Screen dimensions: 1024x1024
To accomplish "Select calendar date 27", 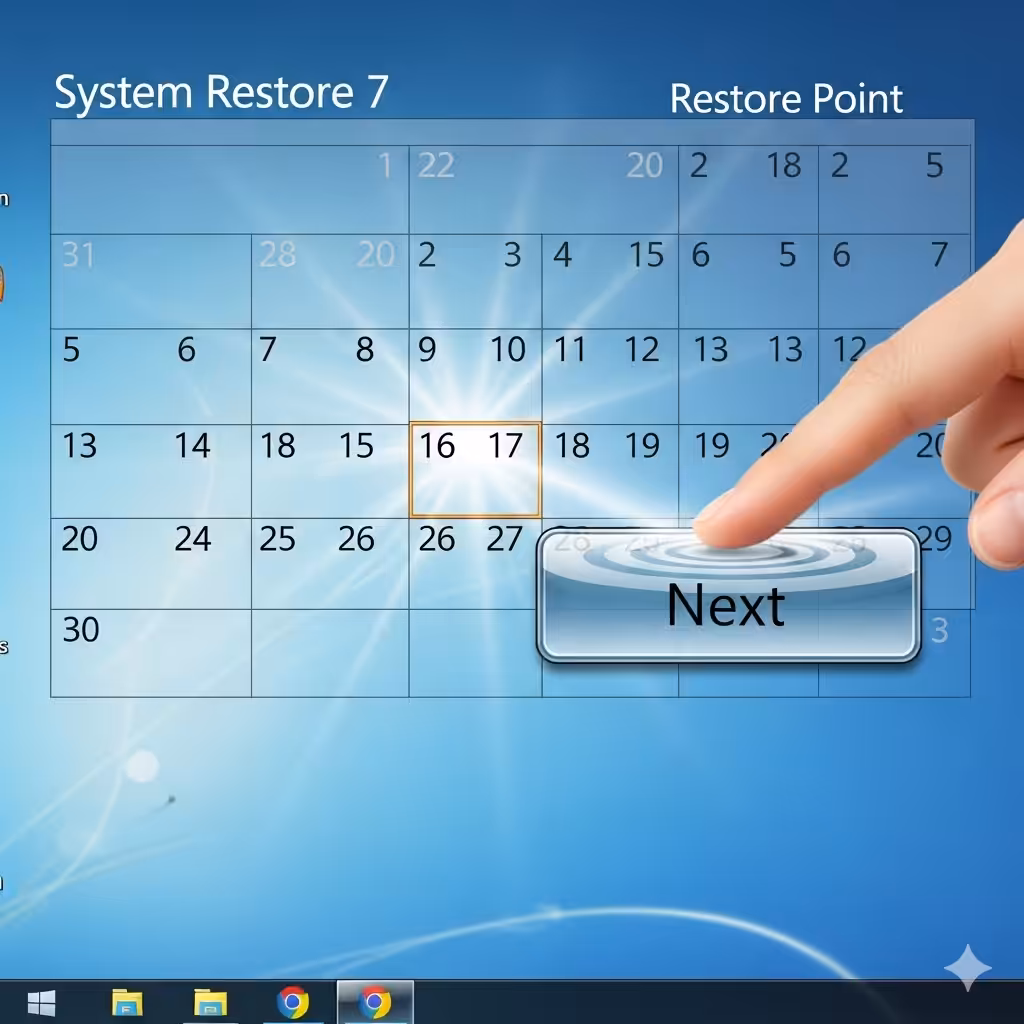I will tap(504, 539).
